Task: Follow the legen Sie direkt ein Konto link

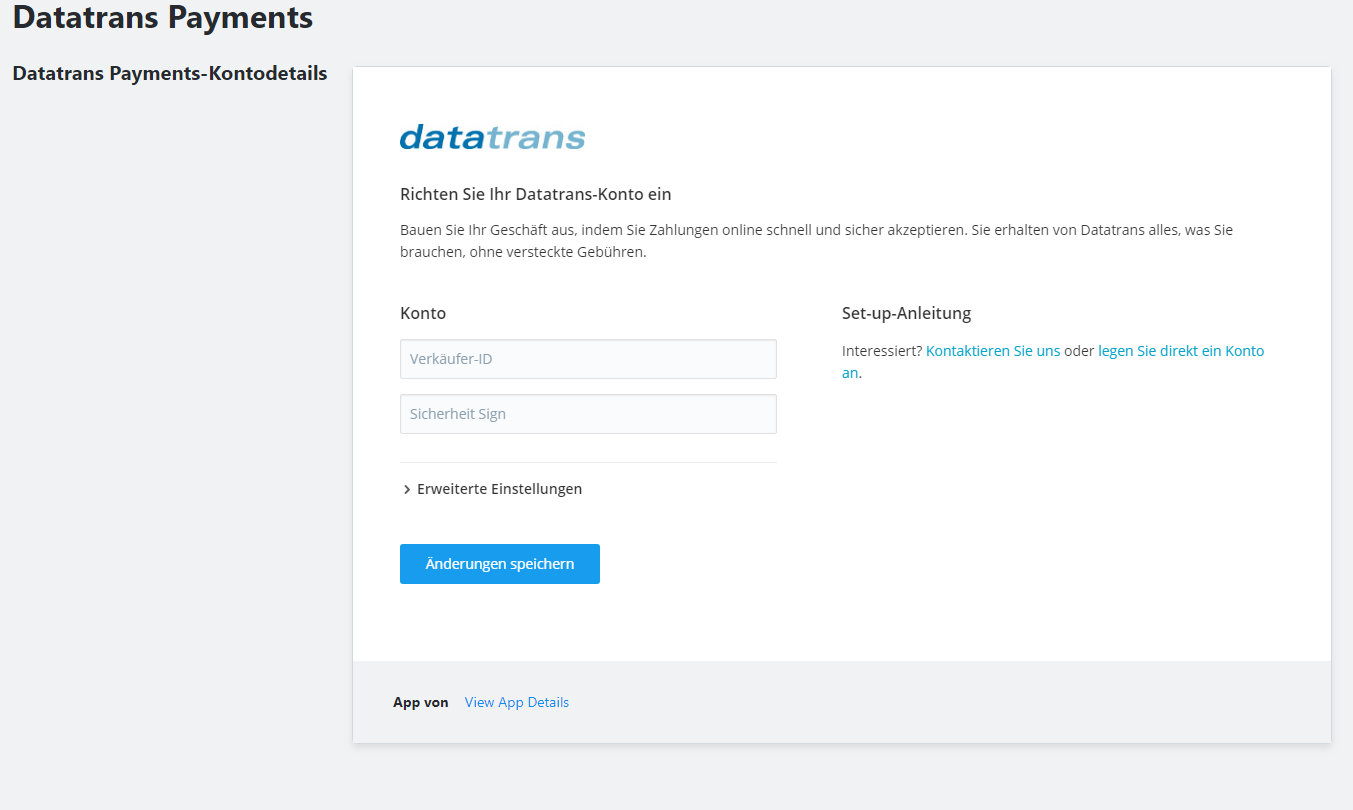Action: point(1180,351)
